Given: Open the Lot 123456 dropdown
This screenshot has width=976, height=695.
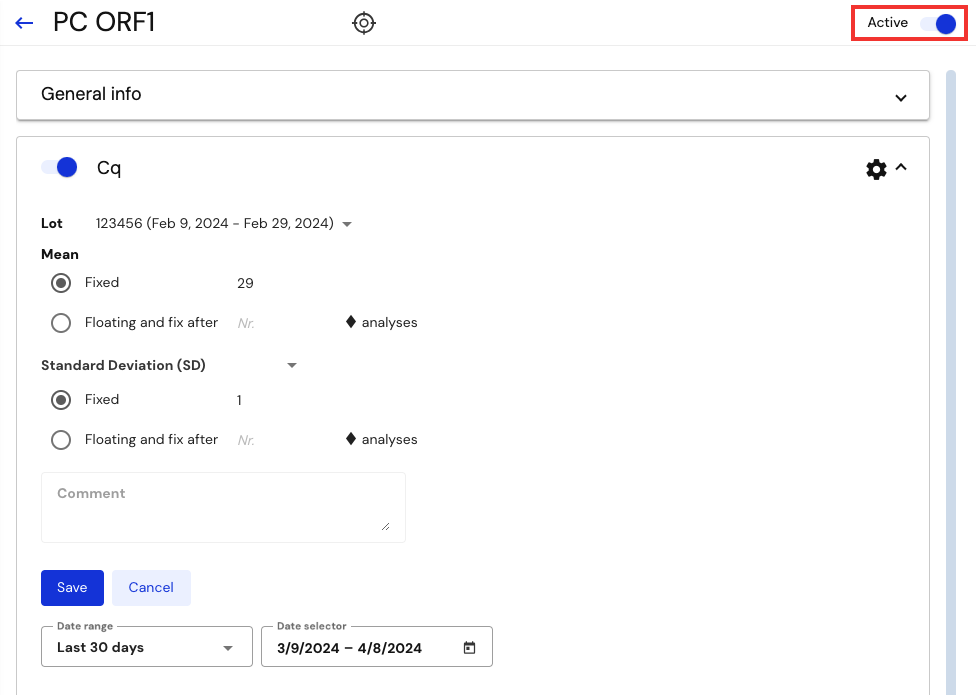Looking at the screenshot, I should tap(223, 223).
